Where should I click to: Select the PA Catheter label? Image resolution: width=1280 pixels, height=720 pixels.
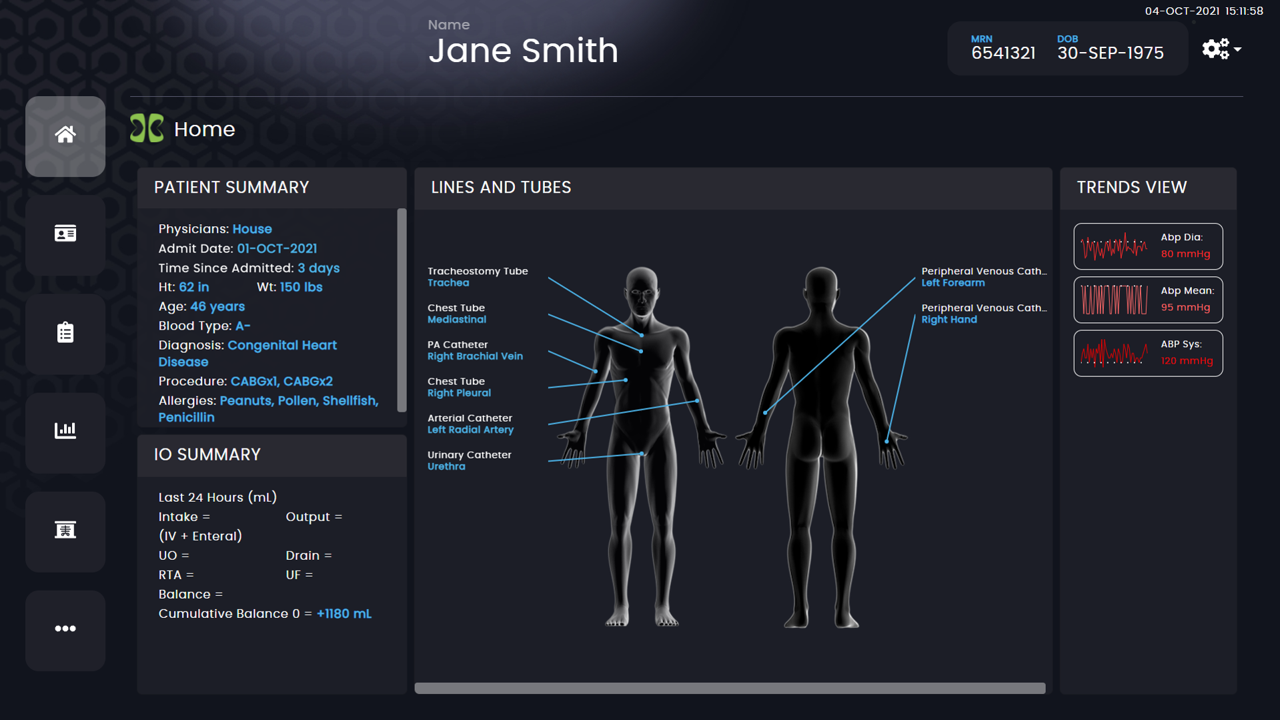[475, 350]
